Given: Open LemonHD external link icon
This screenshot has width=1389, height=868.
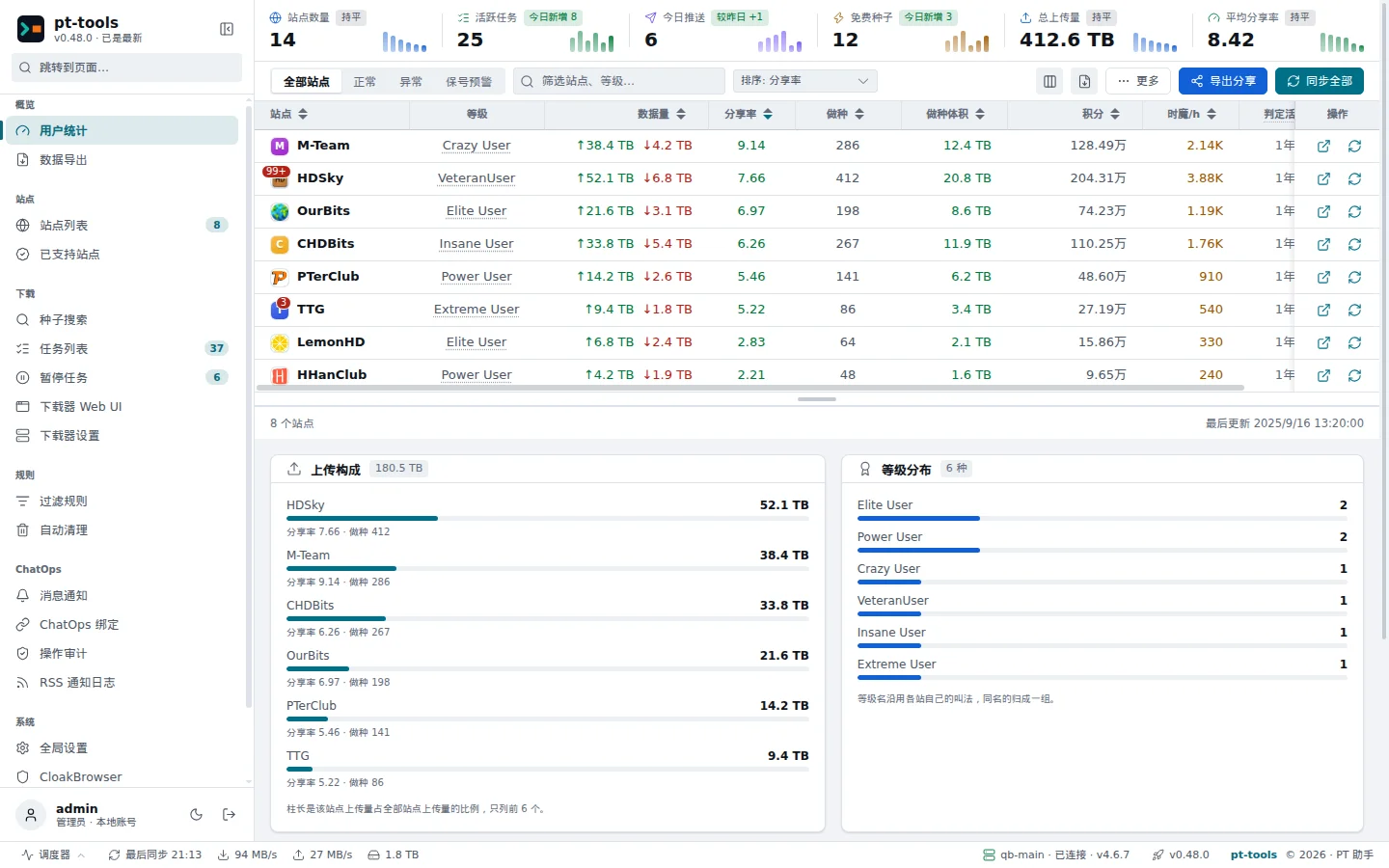Looking at the screenshot, I should click(1323, 342).
